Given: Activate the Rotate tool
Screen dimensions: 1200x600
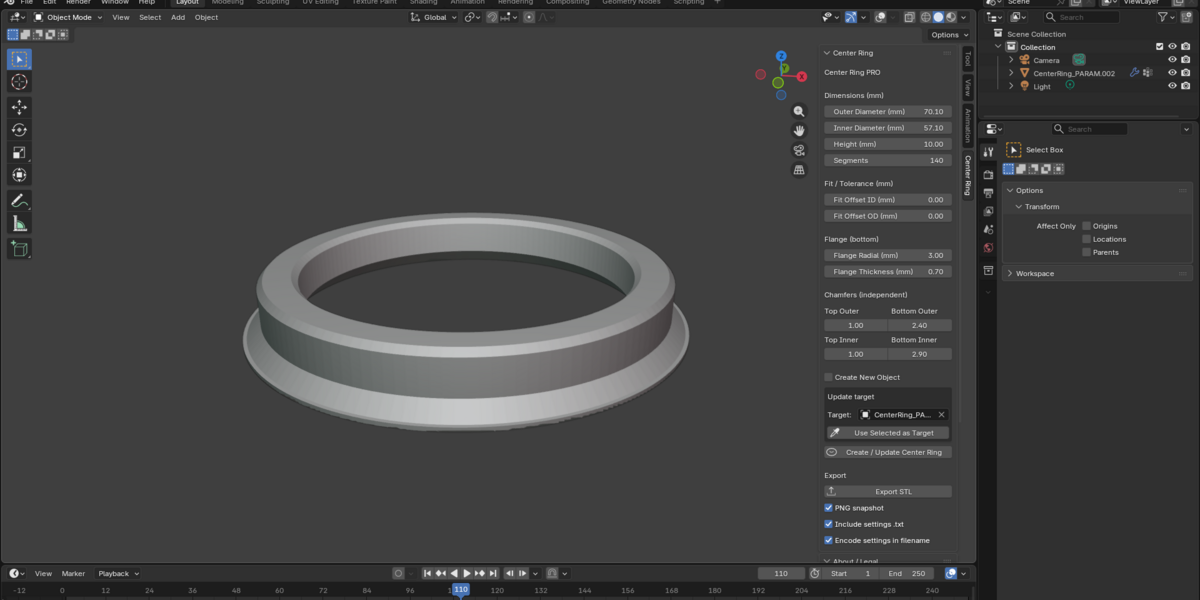Looking at the screenshot, I should click(x=19, y=130).
